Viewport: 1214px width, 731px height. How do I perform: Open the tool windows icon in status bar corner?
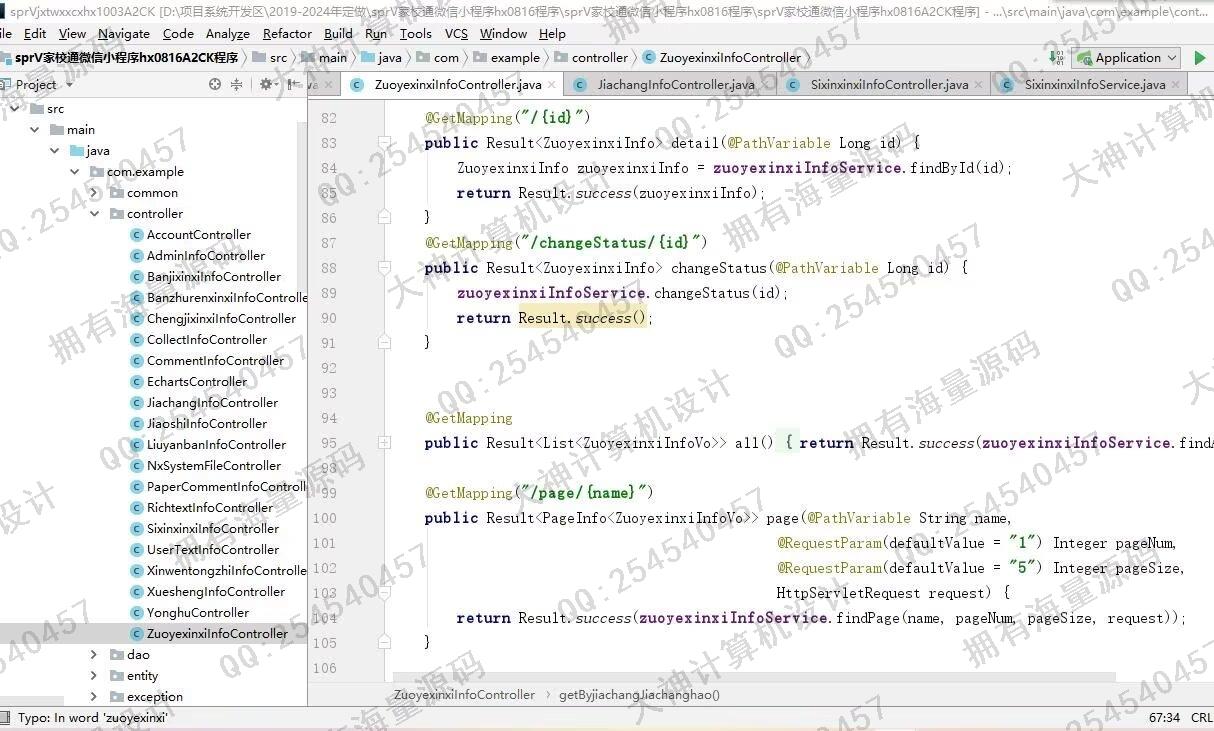[x=7, y=718]
